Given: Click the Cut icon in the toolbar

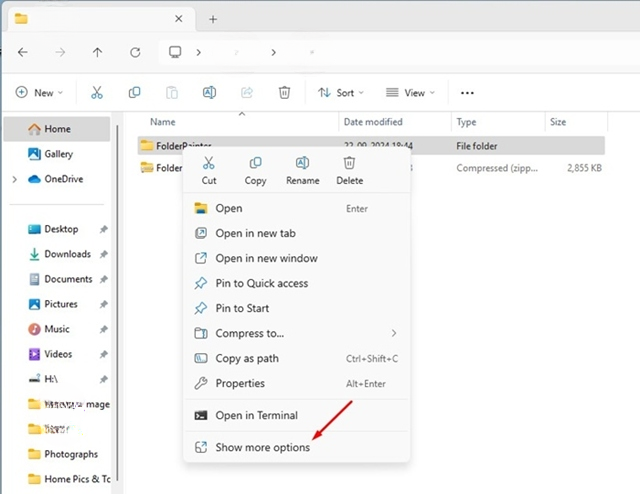Looking at the screenshot, I should (x=97, y=93).
